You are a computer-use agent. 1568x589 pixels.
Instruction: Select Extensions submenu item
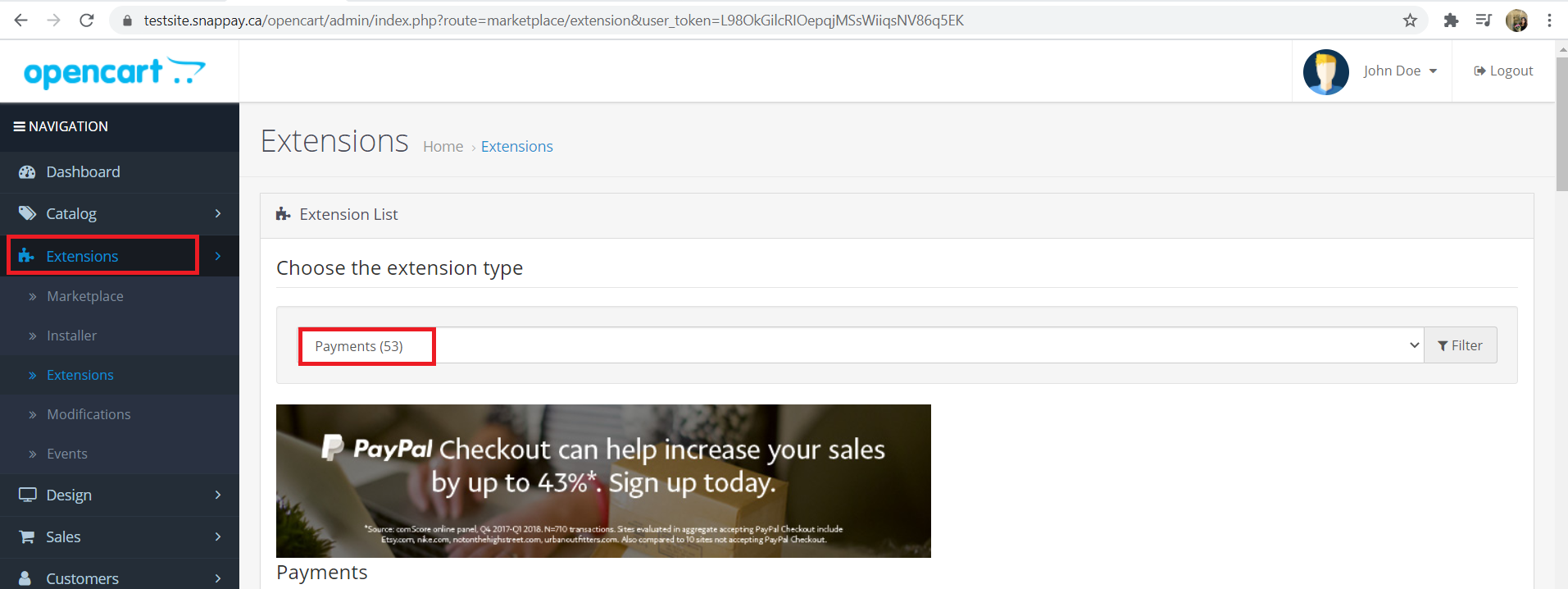coord(80,375)
